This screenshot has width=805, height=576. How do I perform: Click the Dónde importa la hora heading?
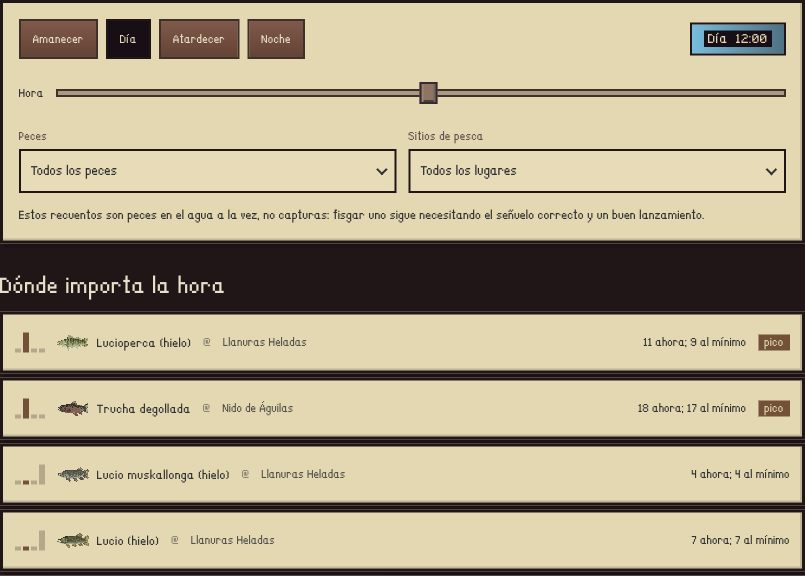click(x=111, y=285)
